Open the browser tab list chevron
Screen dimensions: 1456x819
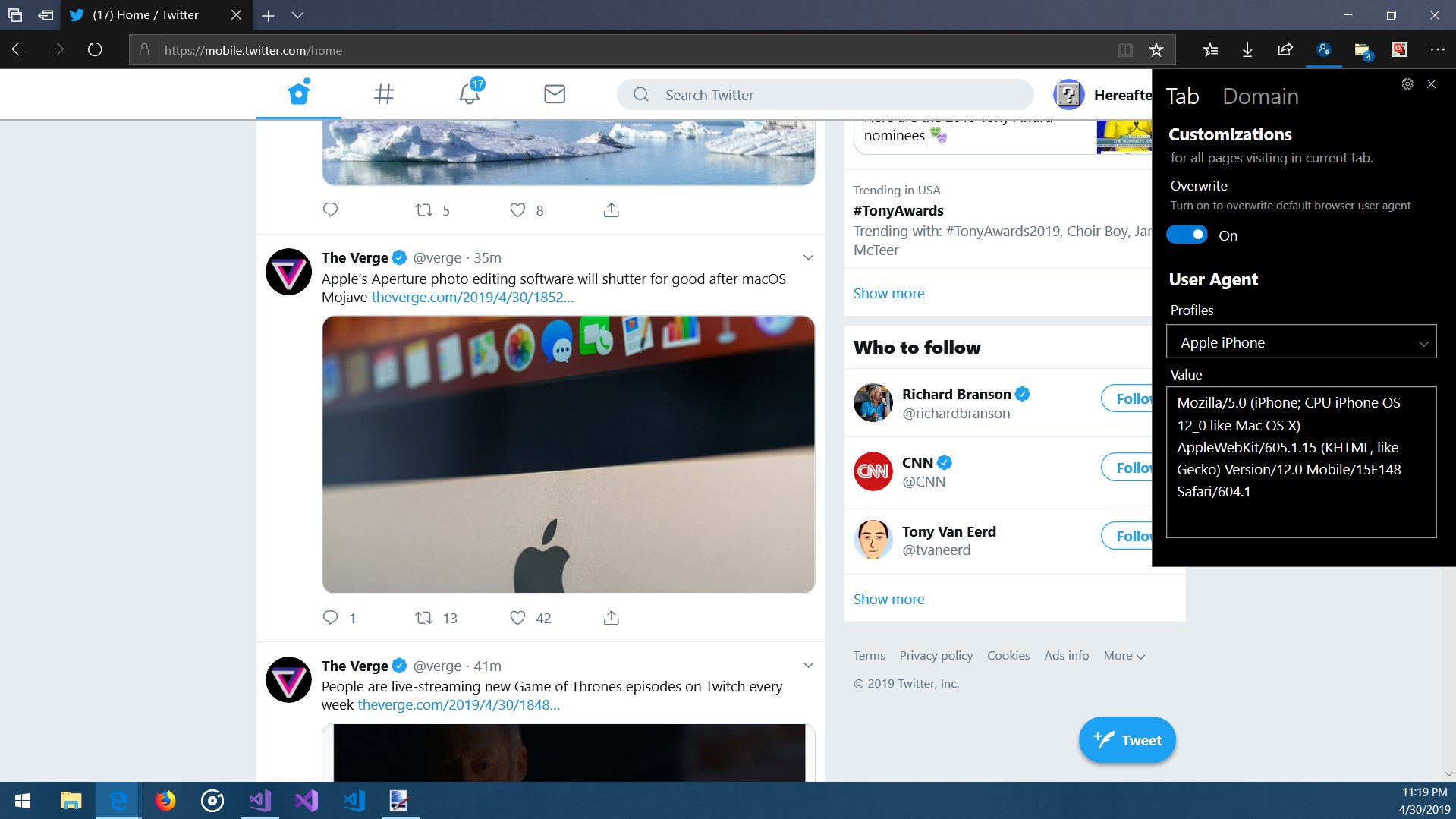coord(297,15)
